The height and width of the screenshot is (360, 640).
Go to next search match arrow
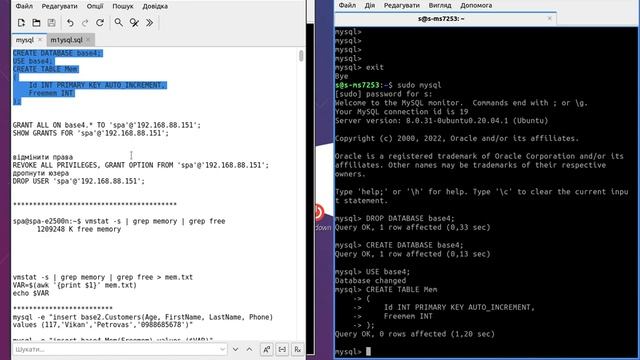[x=236, y=349]
